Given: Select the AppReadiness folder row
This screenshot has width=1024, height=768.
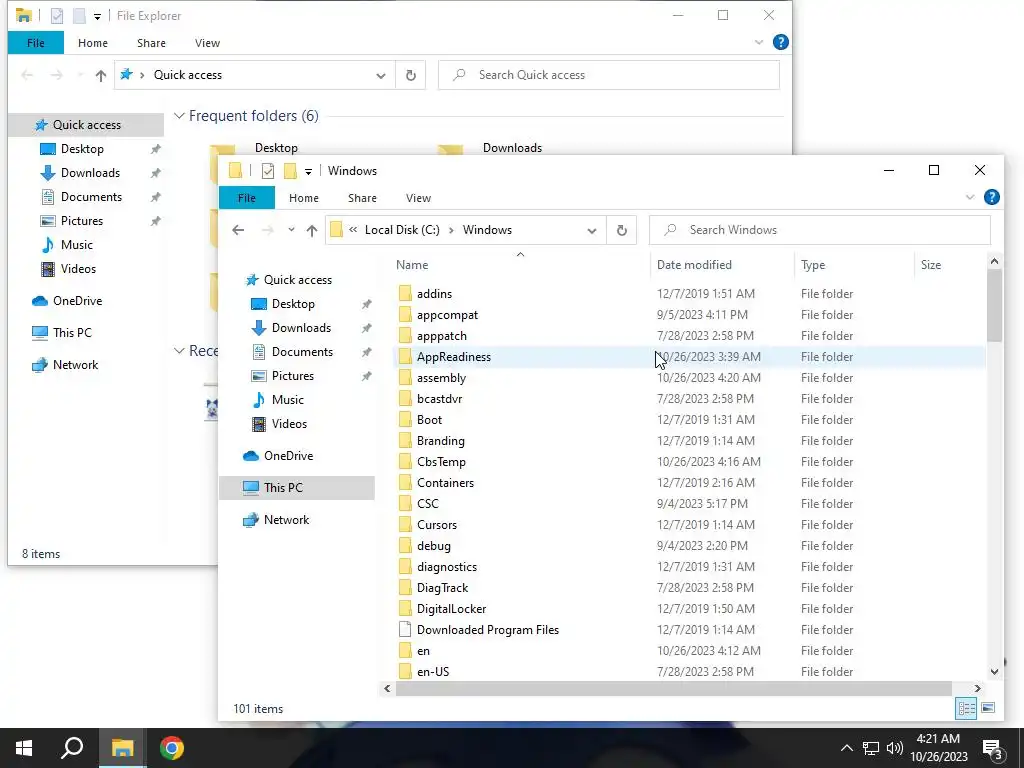Looking at the screenshot, I should coord(688,357).
